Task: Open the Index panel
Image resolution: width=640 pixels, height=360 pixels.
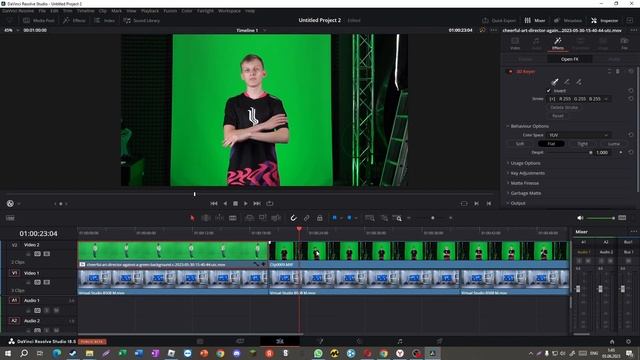Action: pos(104,20)
